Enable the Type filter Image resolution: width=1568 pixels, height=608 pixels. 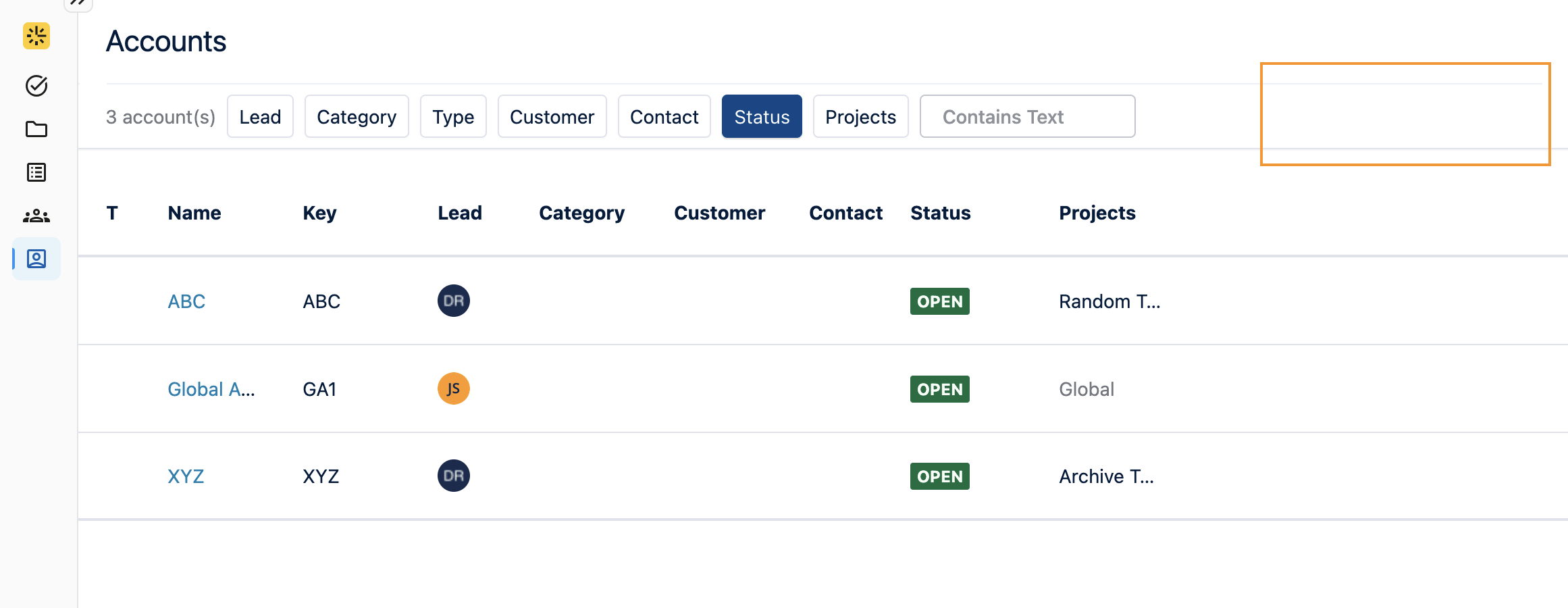tap(453, 116)
